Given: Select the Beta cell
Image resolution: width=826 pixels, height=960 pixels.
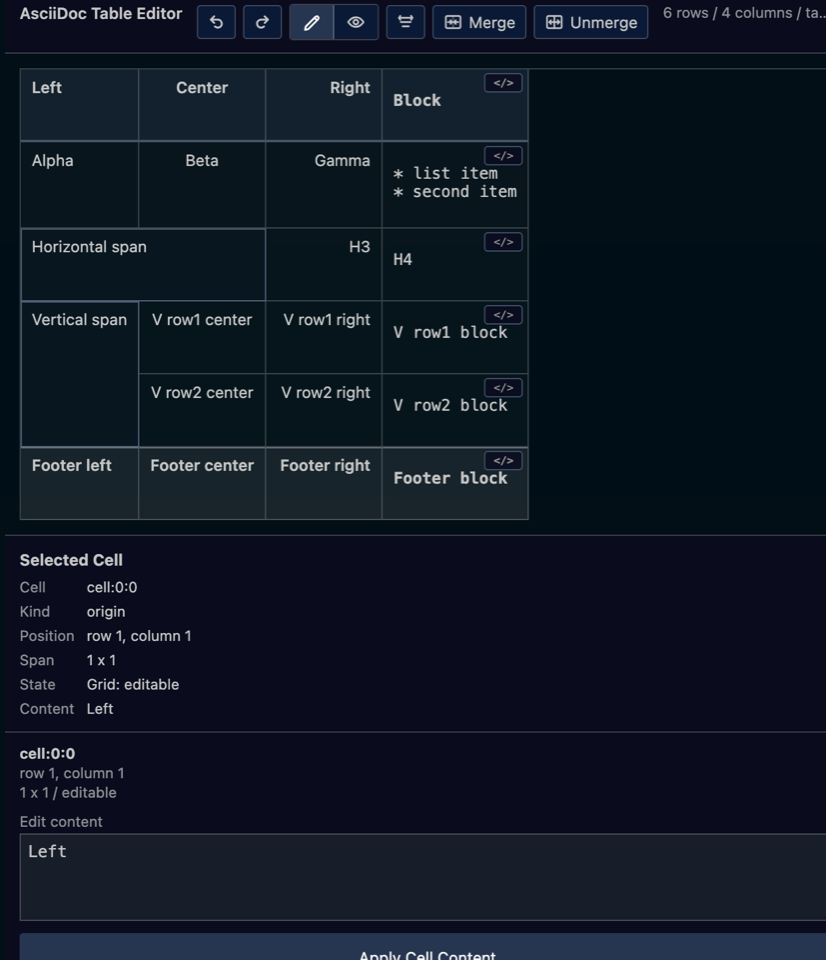Looking at the screenshot, I should coord(202,185).
